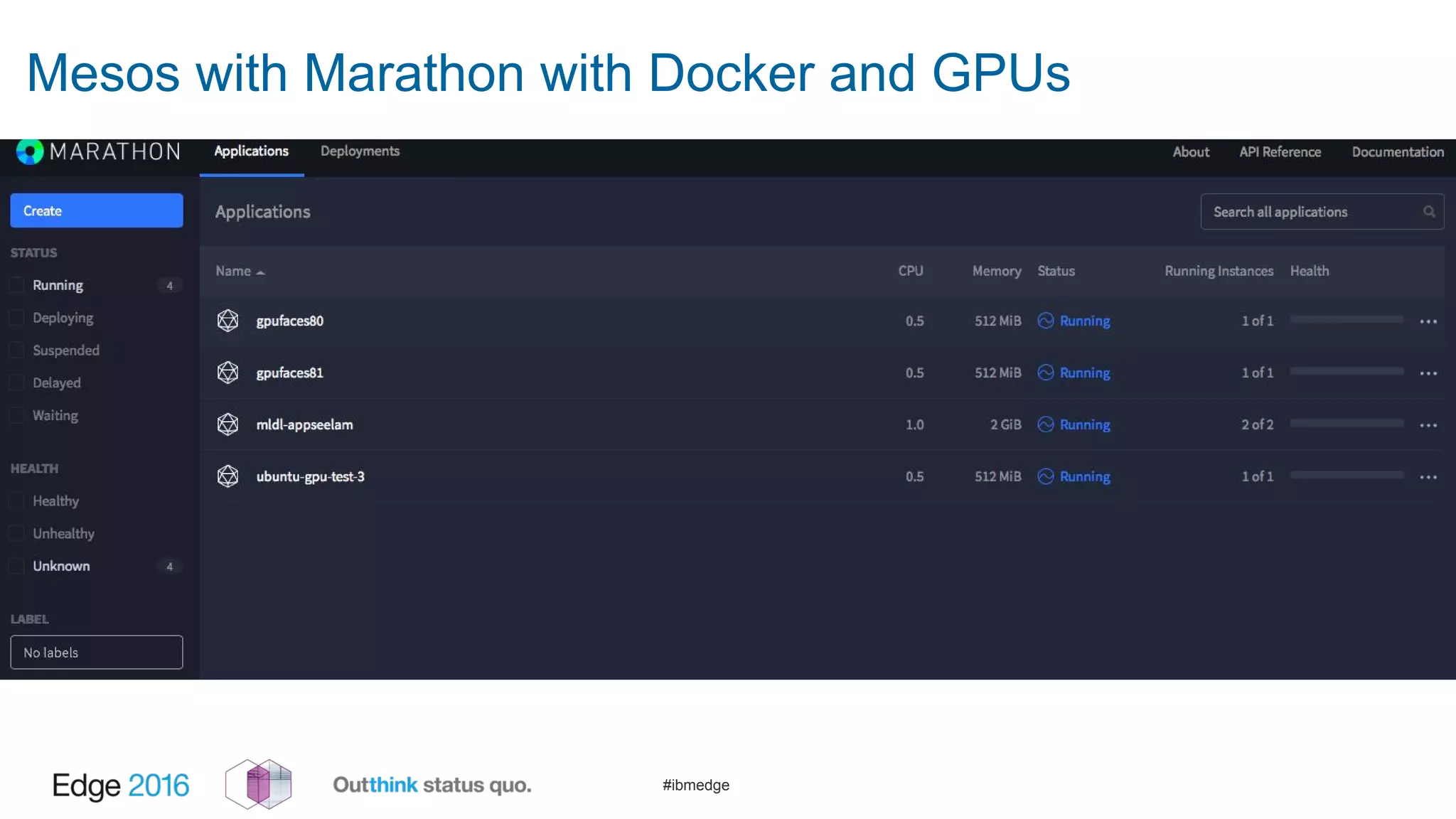The height and width of the screenshot is (819, 1456).
Task: Switch to the Deployments tab
Action: (360, 151)
